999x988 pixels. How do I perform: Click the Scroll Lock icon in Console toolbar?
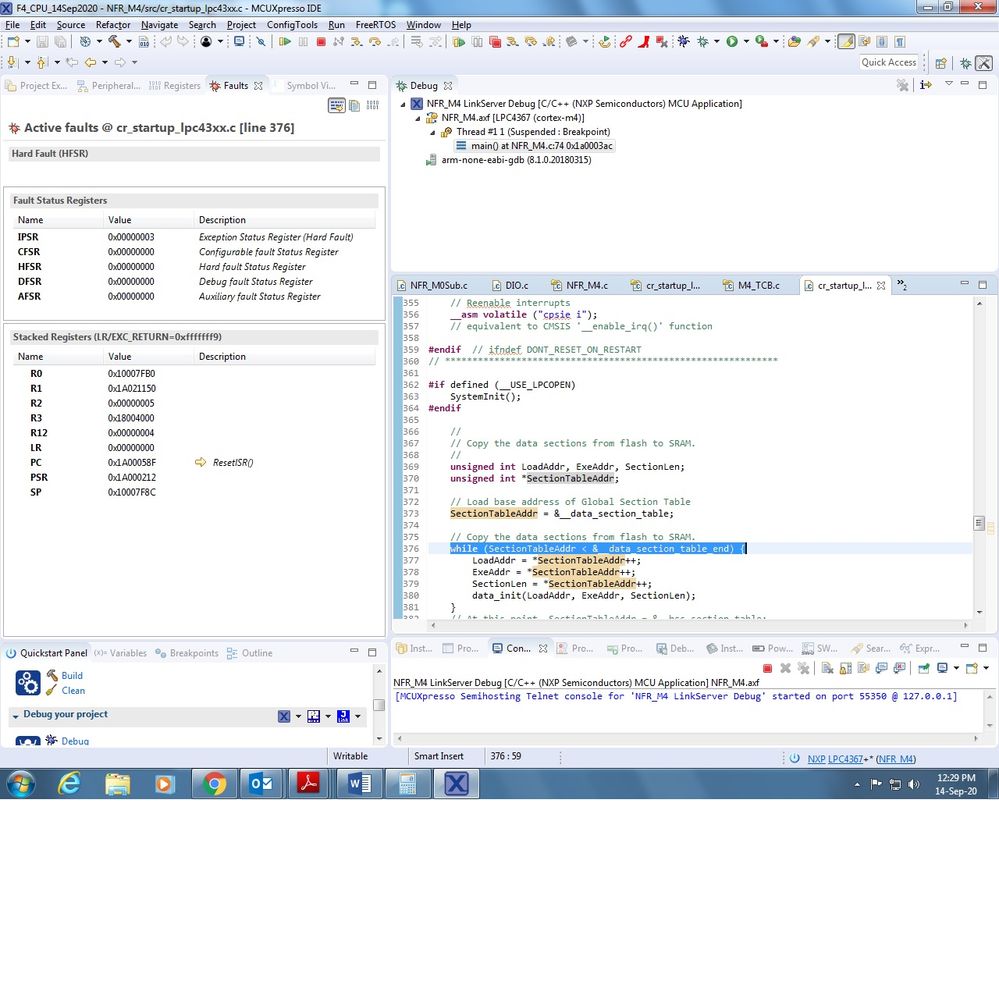click(x=845, y=668)
